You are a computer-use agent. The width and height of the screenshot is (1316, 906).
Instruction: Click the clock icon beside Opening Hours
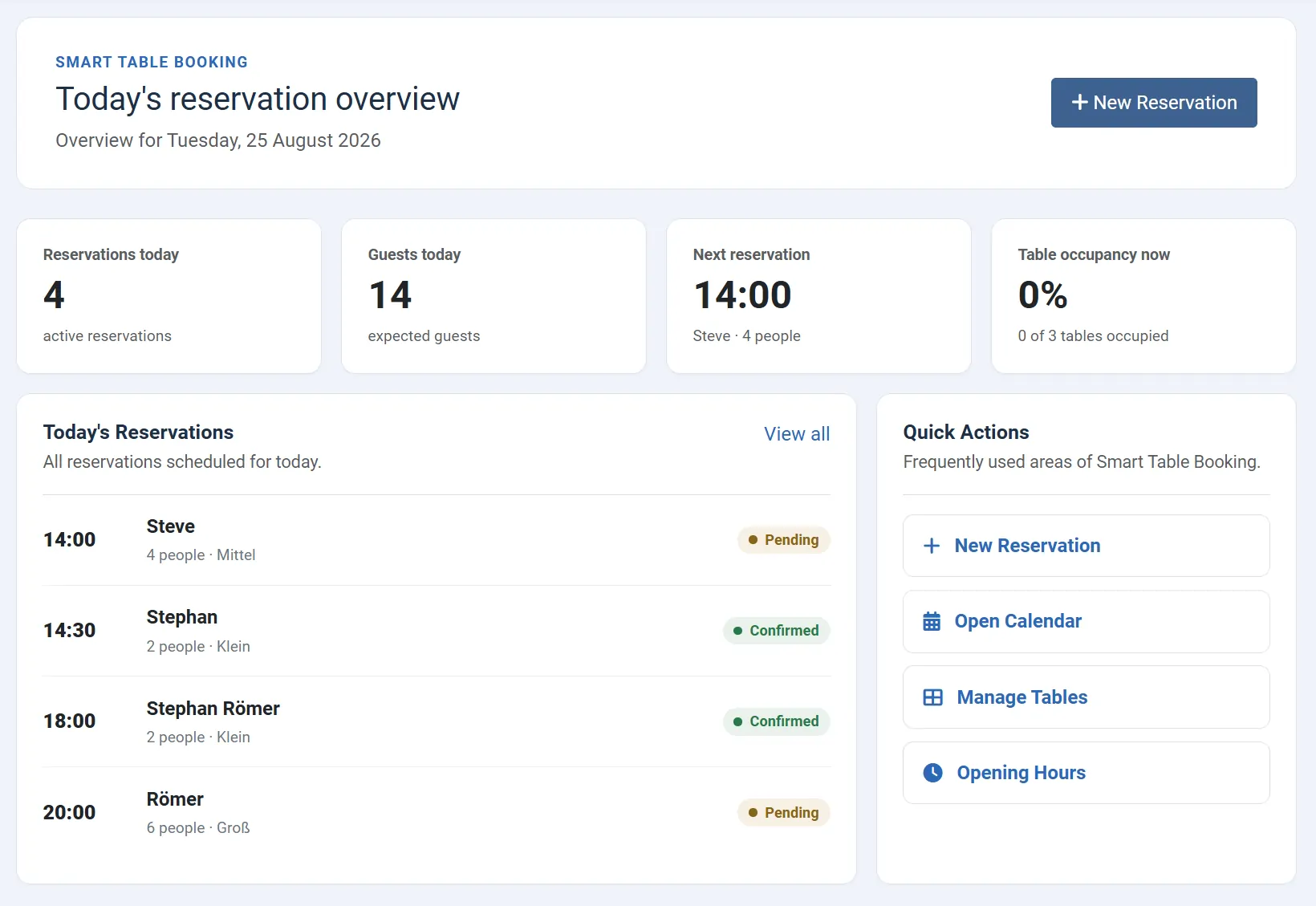[933, 773]
